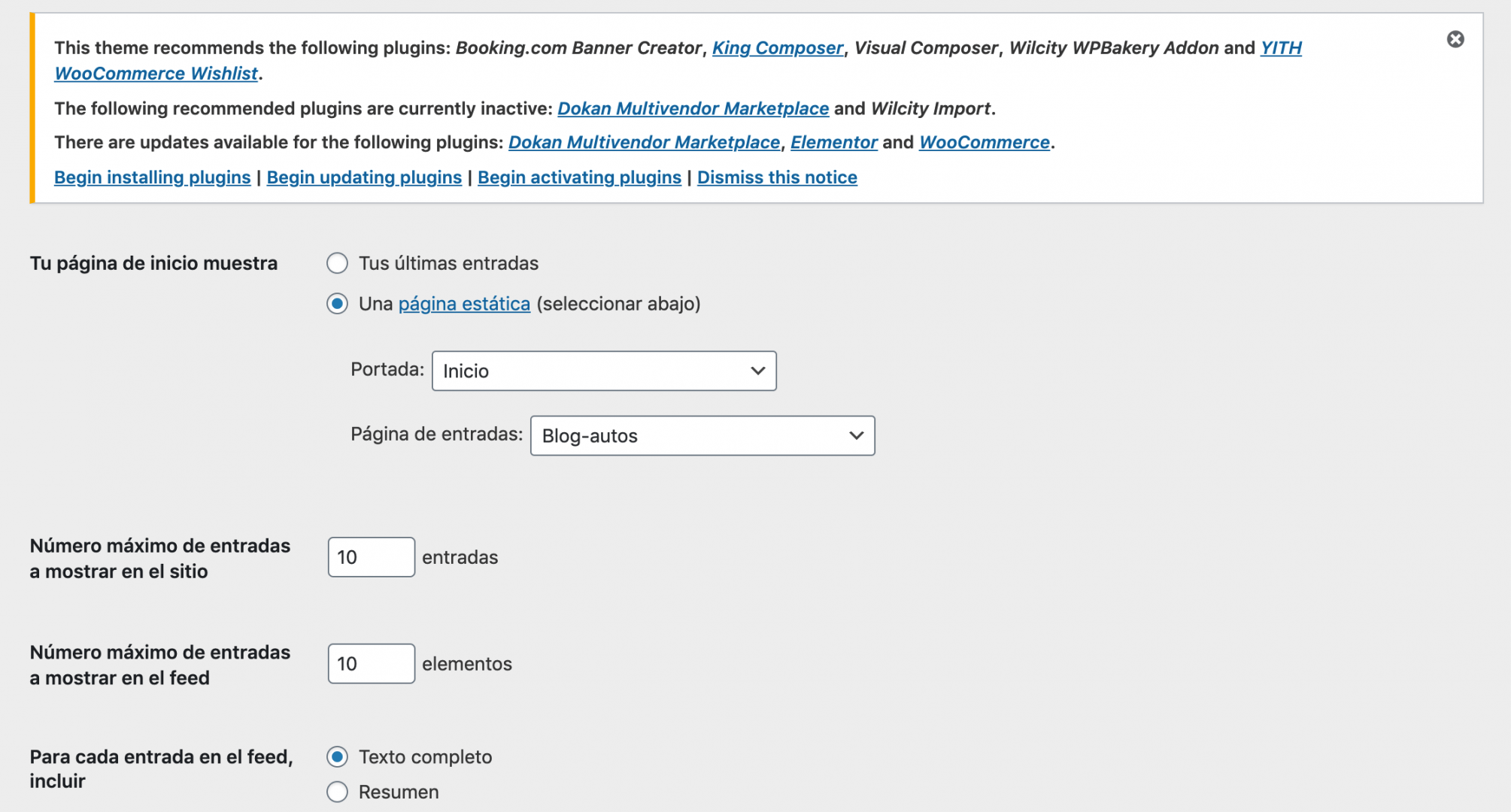1511x812 pixels.
Task: Open the Portada dropdown showing Inicio
Action: (604, 371)
